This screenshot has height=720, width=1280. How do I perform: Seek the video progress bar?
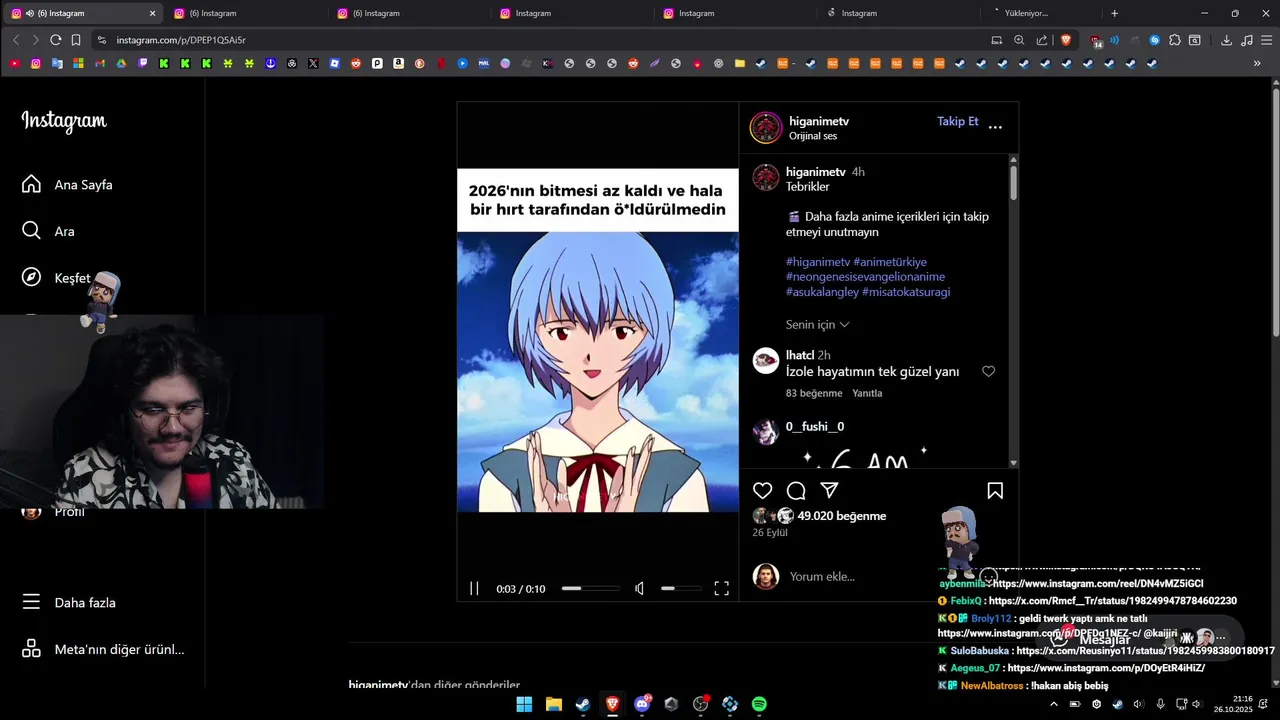click(590, 589)
